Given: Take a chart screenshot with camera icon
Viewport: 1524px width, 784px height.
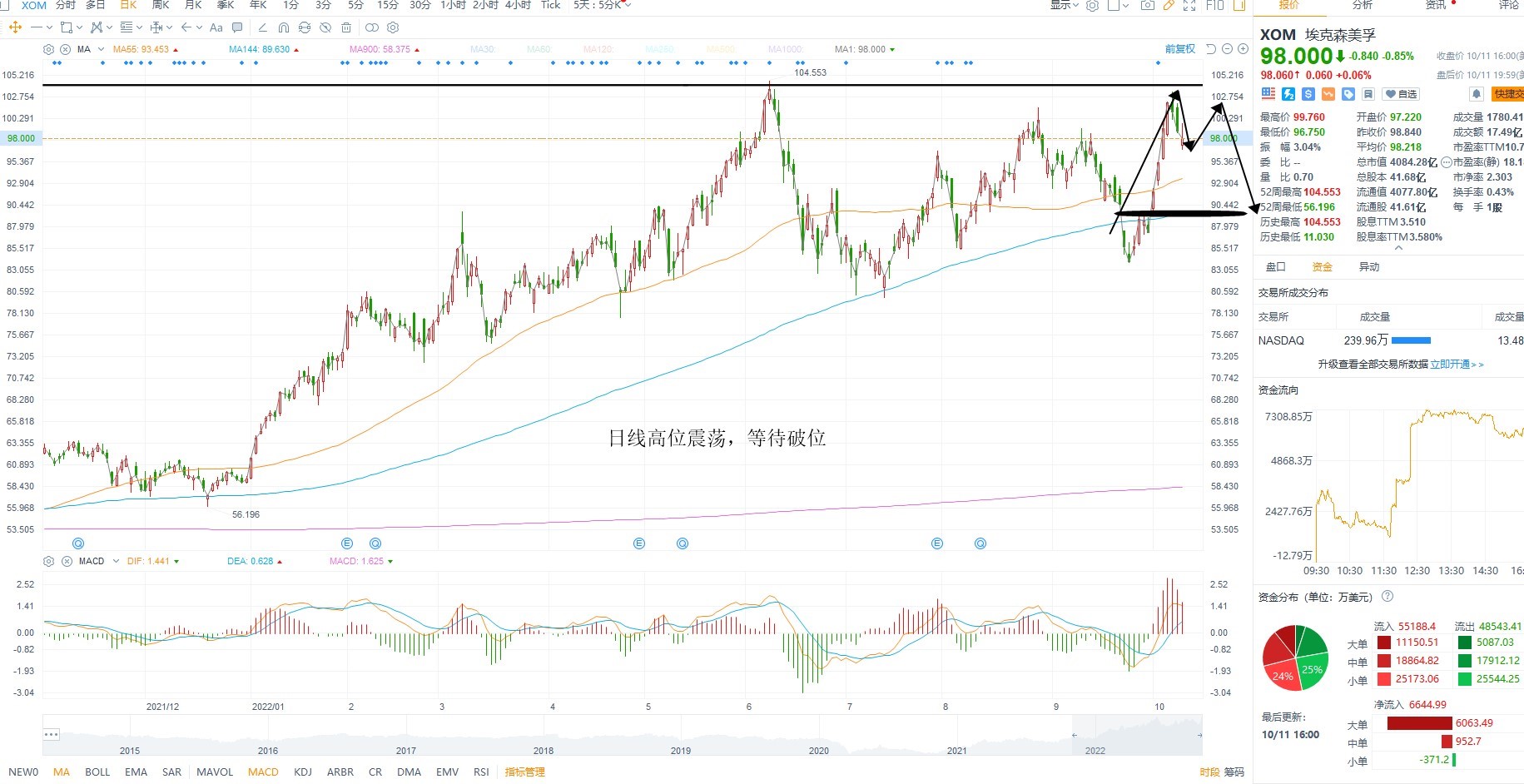Looking at the screenshot, I should coord(1148,5).
